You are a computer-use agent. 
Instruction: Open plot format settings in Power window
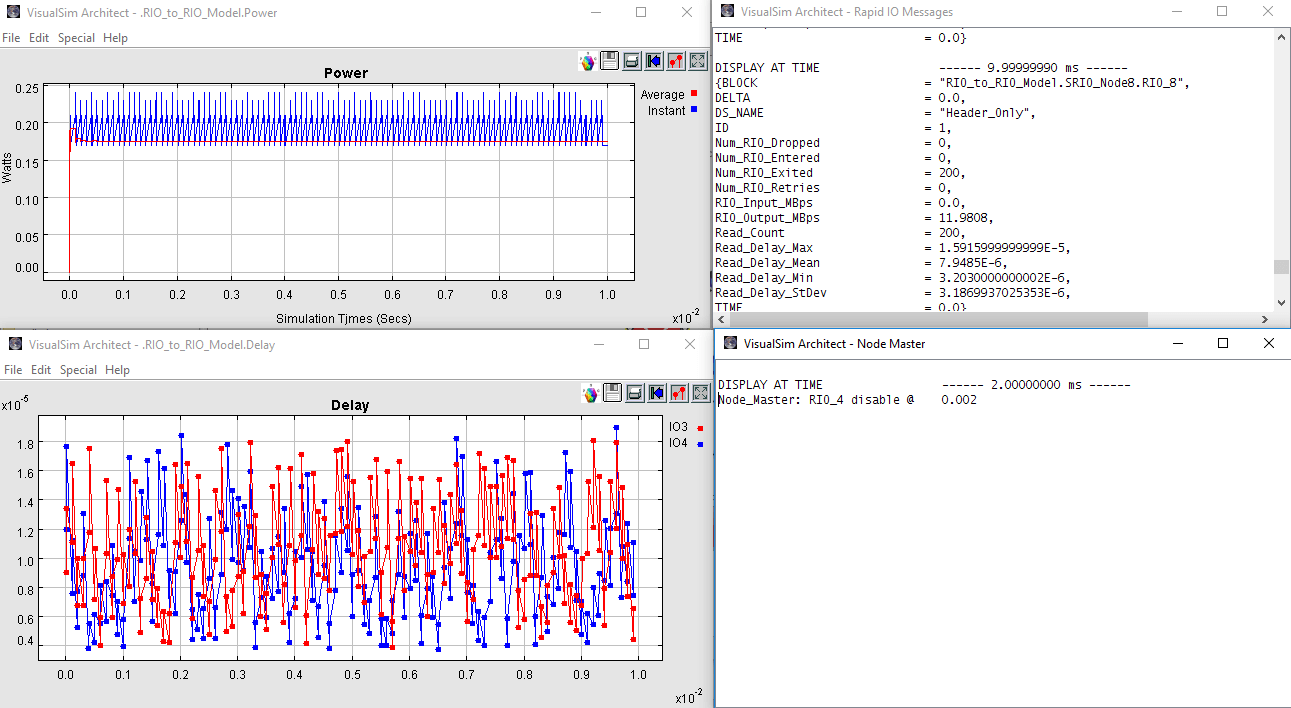coord(676,61)
